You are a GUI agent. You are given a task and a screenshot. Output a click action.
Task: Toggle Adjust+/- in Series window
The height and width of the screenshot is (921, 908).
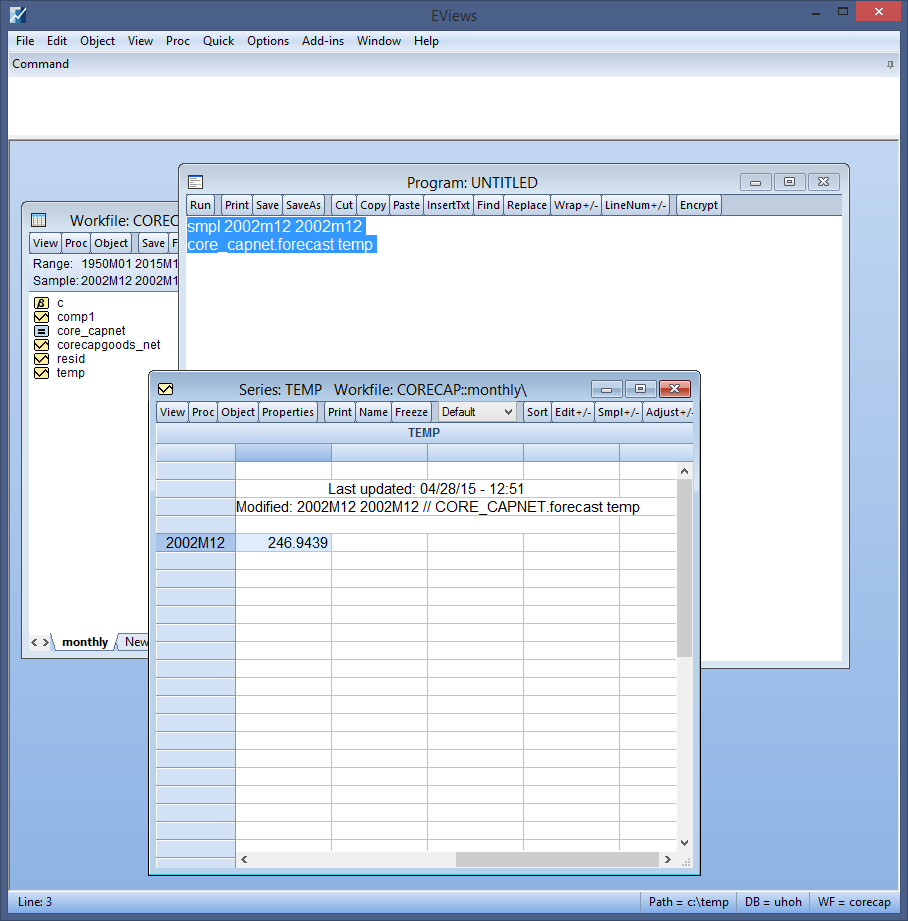[x=668, y=412]
